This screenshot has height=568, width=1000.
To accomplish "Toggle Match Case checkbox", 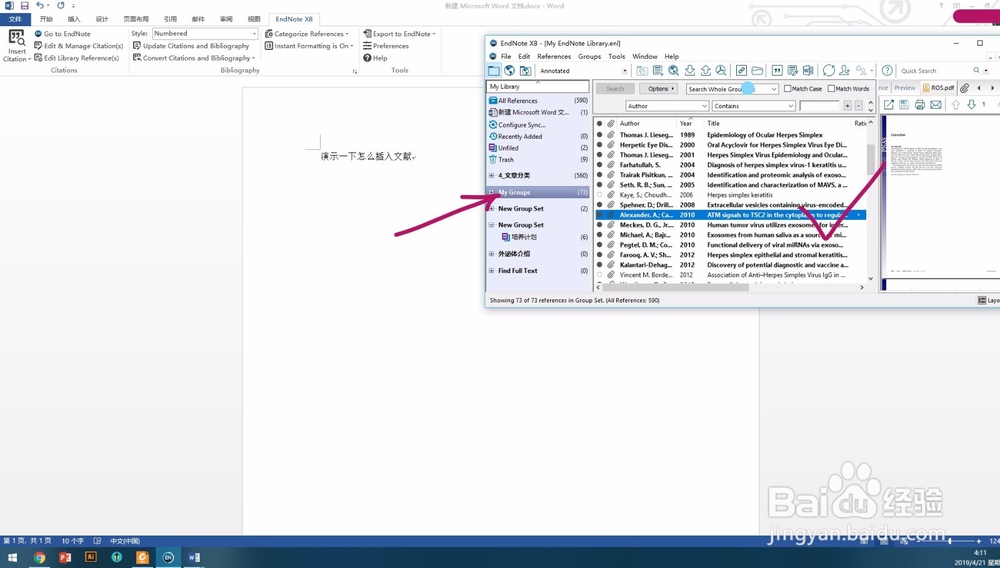I will coord(788,89).
